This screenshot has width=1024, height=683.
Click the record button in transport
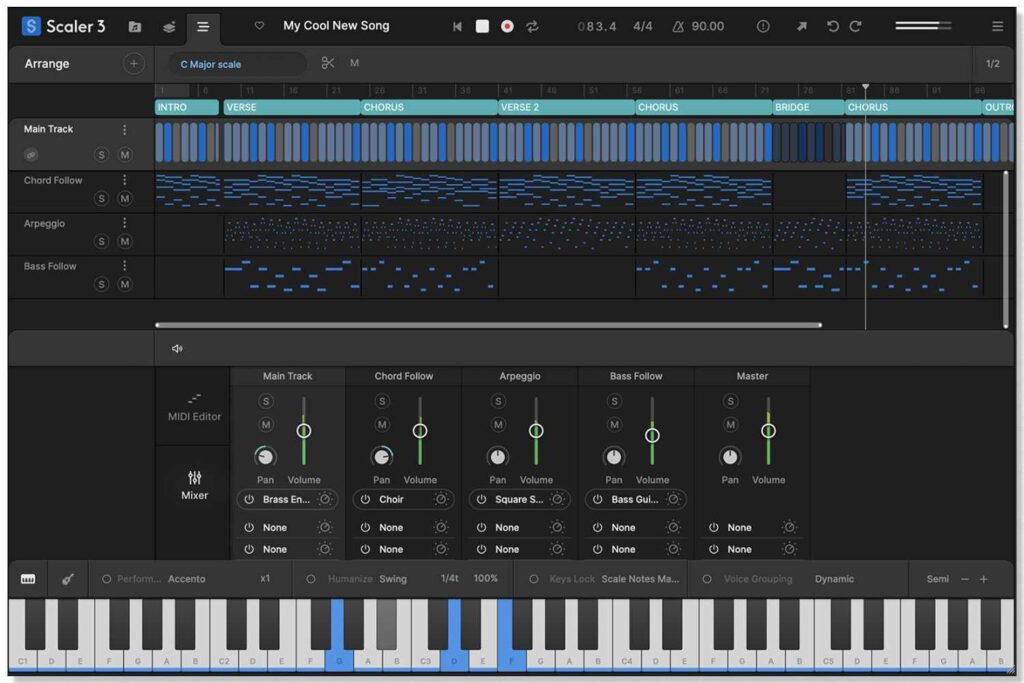click(507, 27)
